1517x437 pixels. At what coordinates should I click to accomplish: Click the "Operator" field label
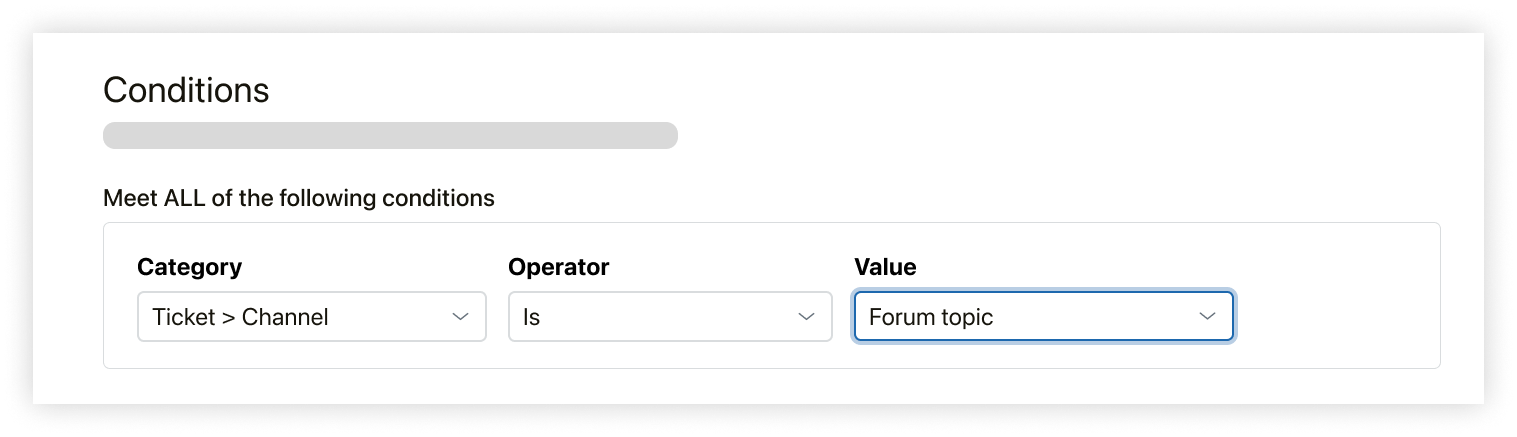(558, 267)
